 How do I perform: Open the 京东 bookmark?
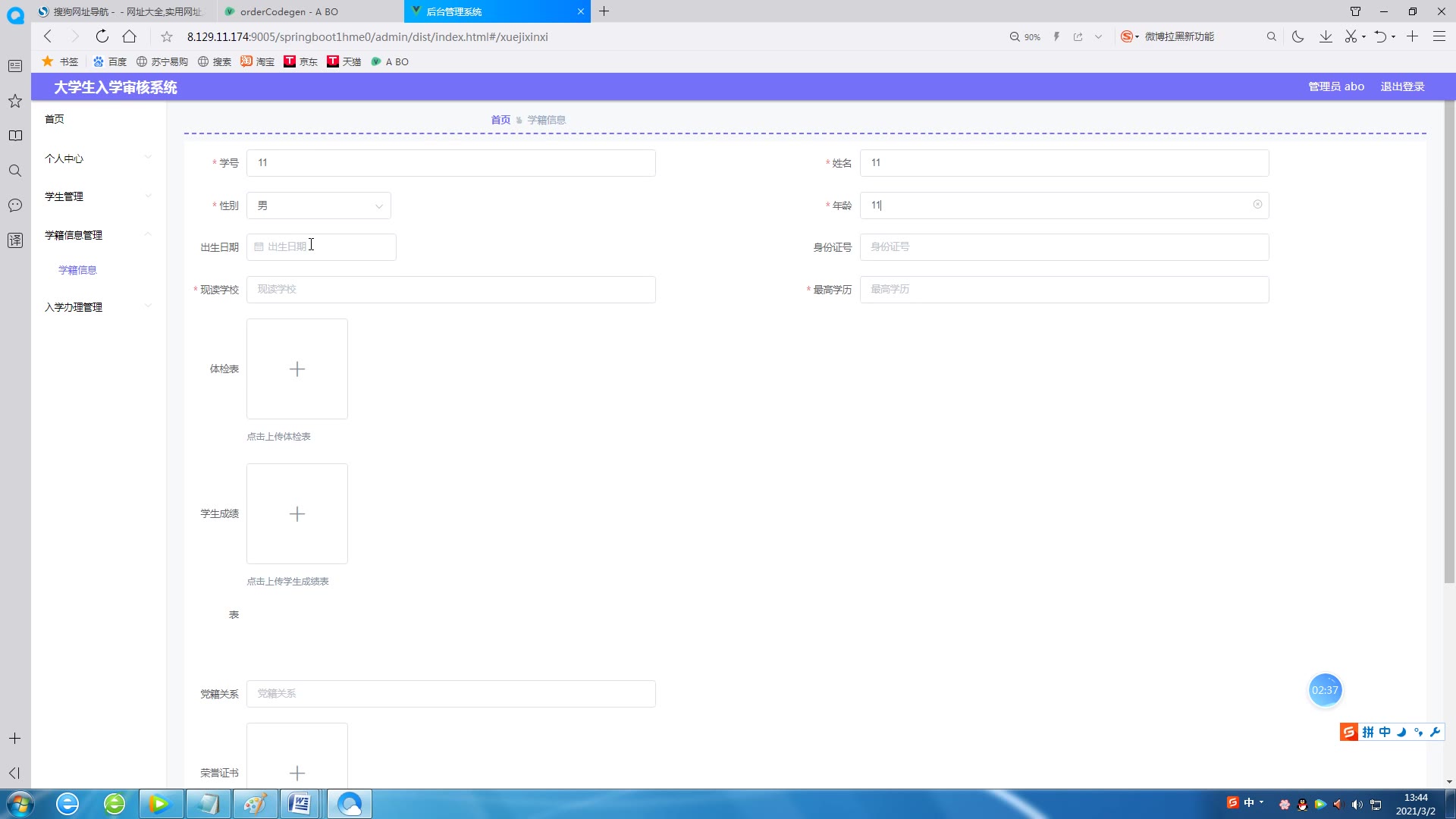tap(301, 61)
